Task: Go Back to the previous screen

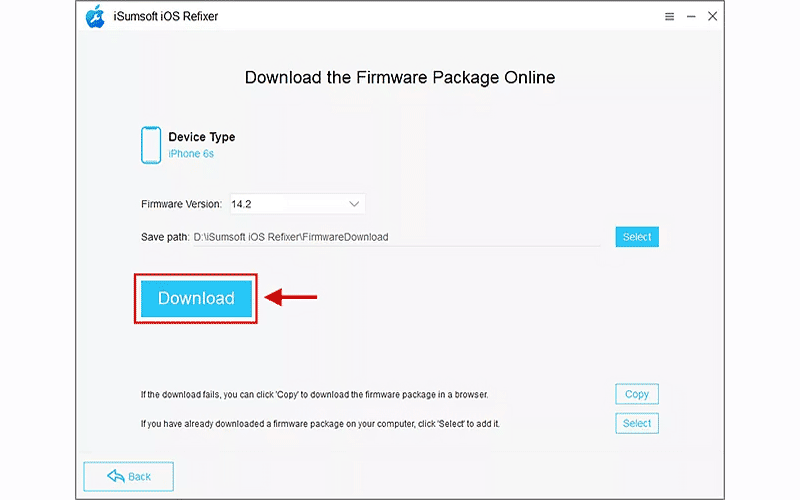Action: tap(129, 477)
